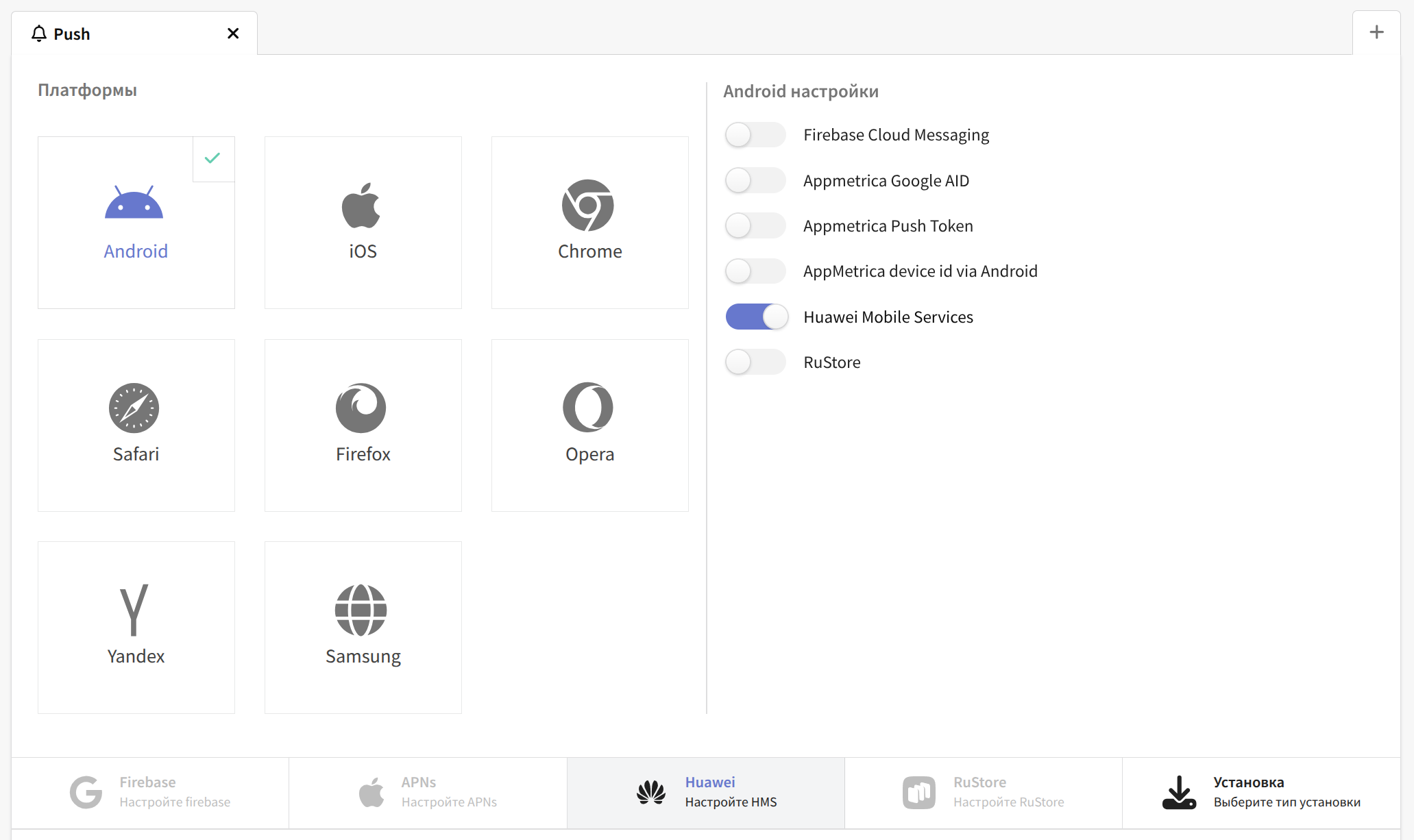Open the Firebase setup step tab
1414x840 pixels.
pyautogui.click(x=150, y=793)
